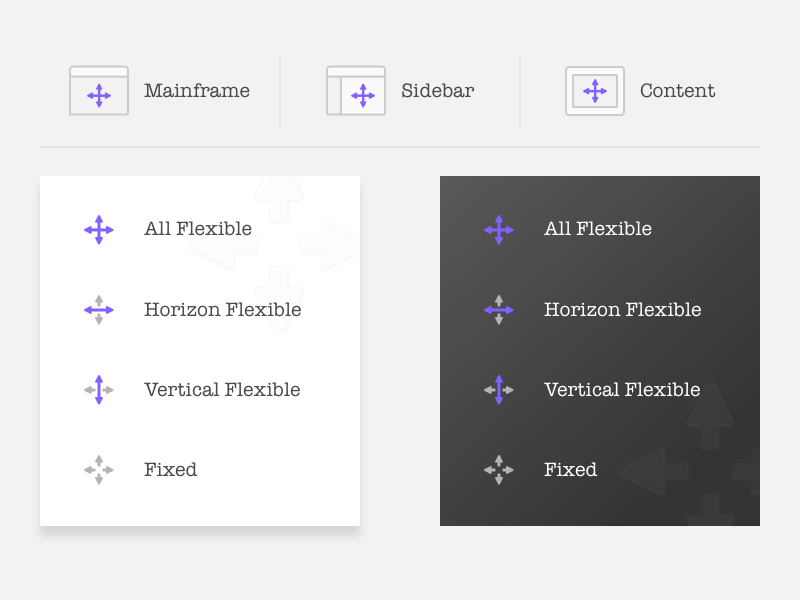
Task: Click Vertical Flexible arrows icon in dark panel
Action: pos(498,390)
